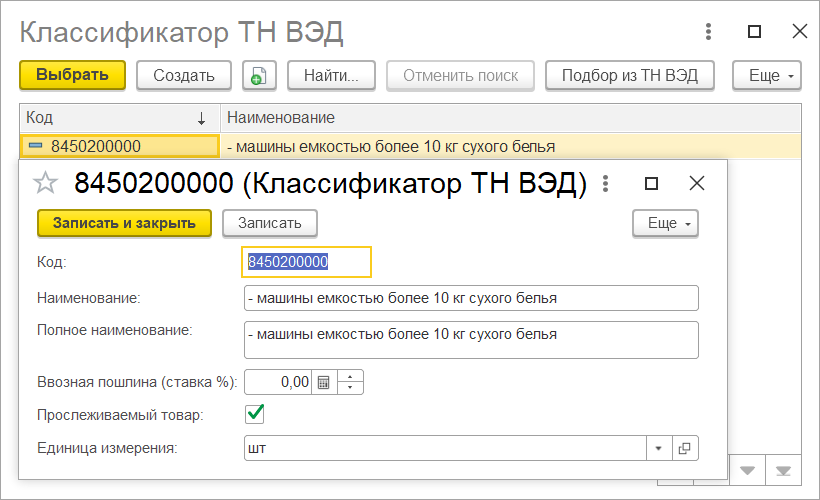820x500 pixels.
Task: Open the Единица измерения dropdown list
Action: pyautogui.click(x=658, y=448)
